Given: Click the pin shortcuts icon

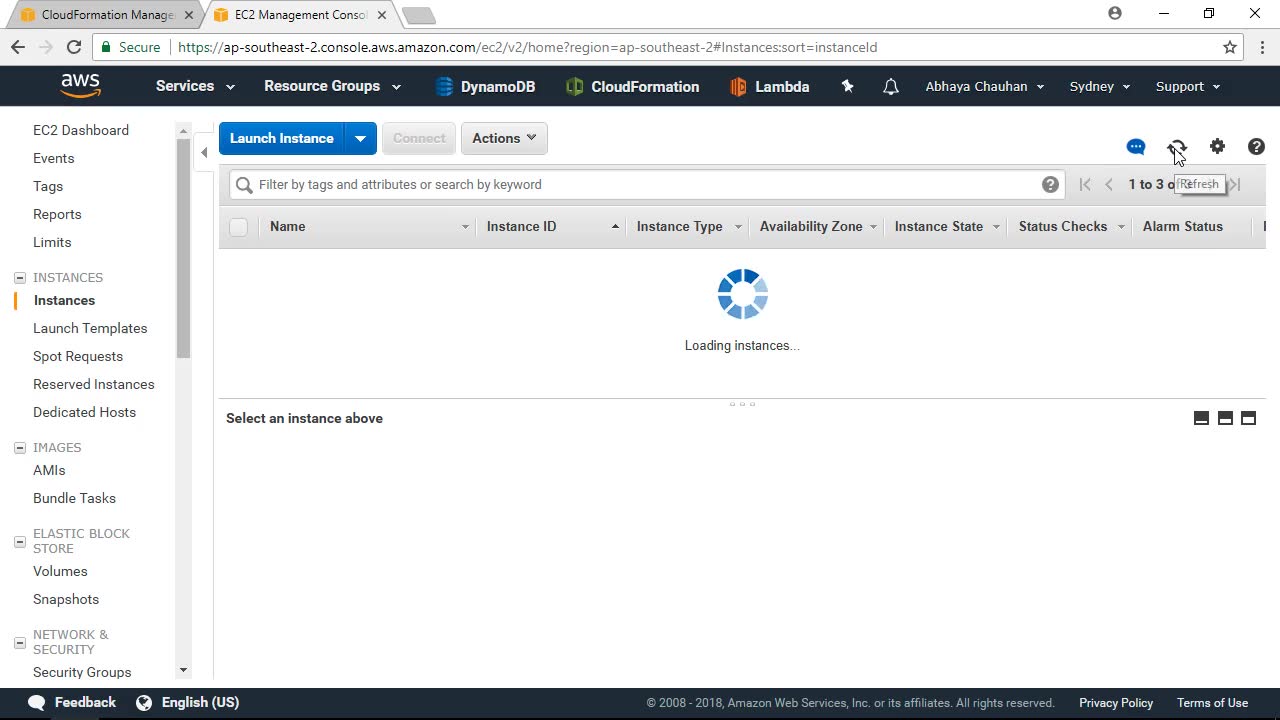Looking at the screenshot, I should tap(847, 87).
